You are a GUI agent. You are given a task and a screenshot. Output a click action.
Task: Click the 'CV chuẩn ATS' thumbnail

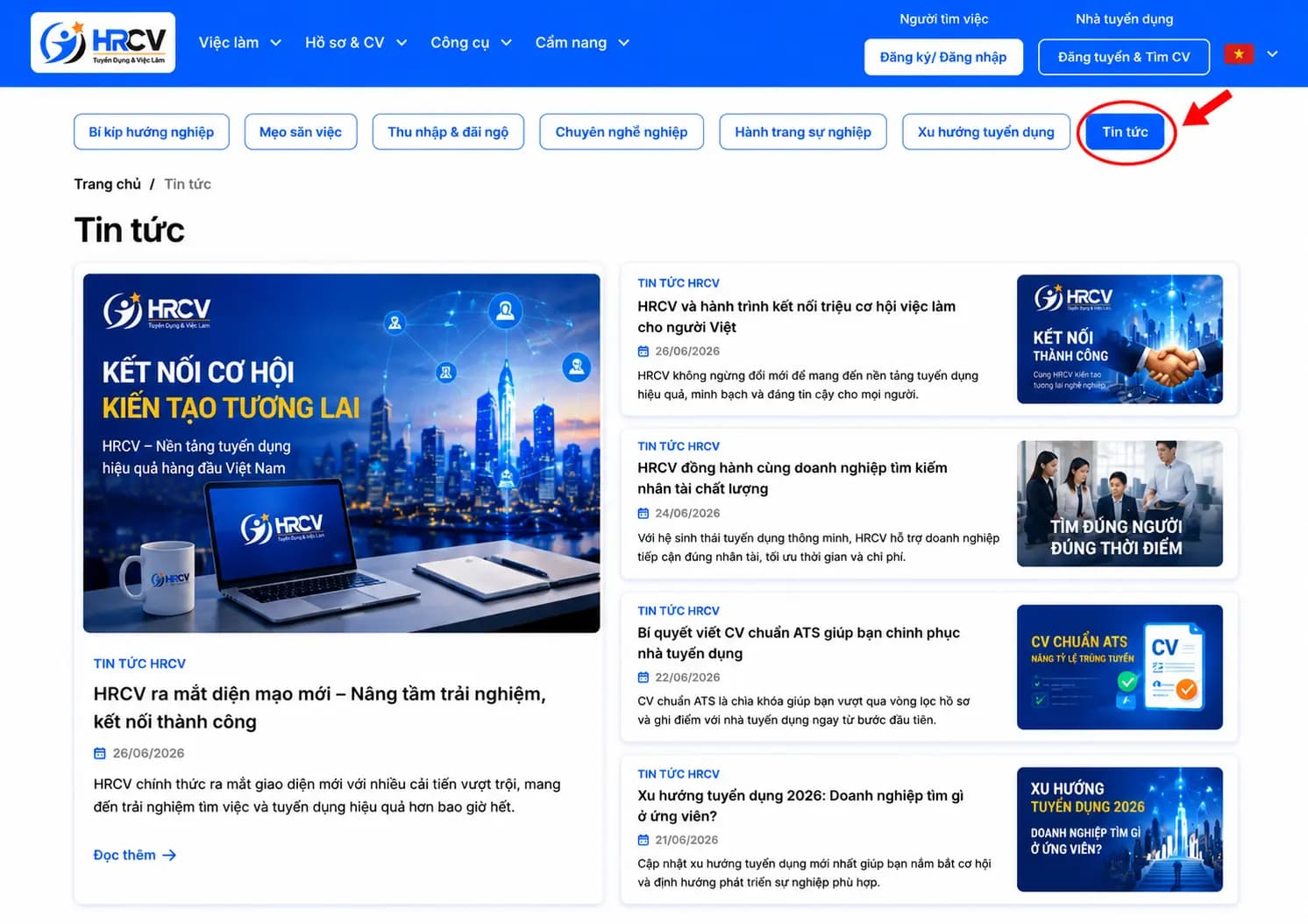click(1120, 667)
